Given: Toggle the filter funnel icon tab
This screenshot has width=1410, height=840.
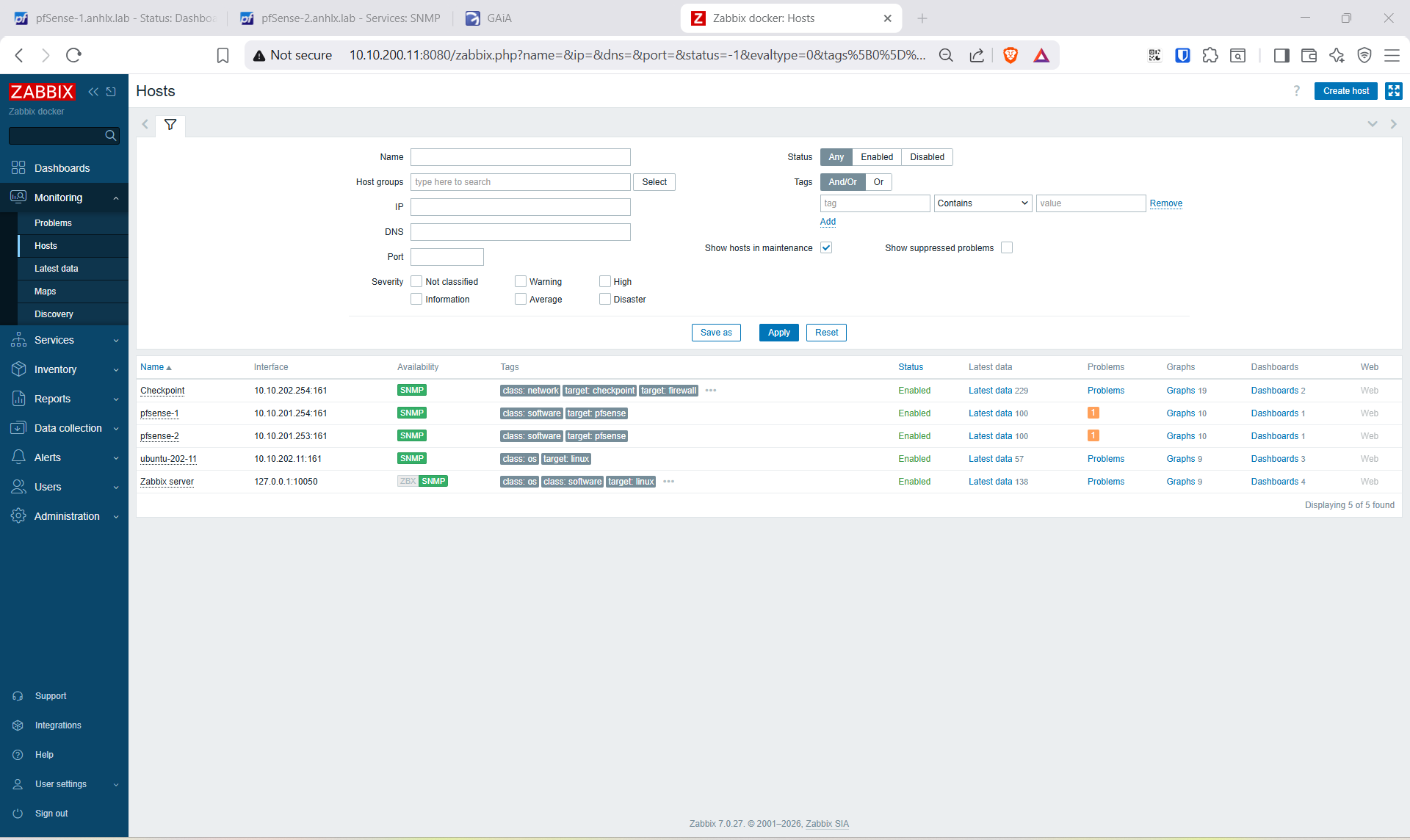Looking at the screenshot, I should point(170,125).
